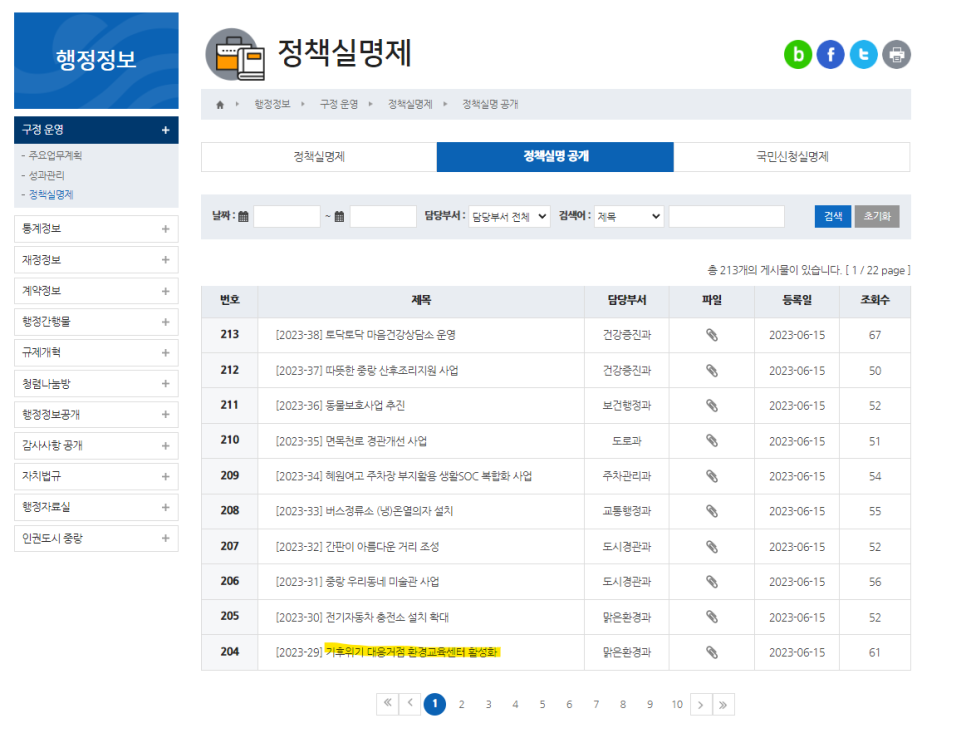Viewport: 966px width, 733px height.
Task: Open 정책실명제 sidebar submenu item
Action: (x=51, y=195)
